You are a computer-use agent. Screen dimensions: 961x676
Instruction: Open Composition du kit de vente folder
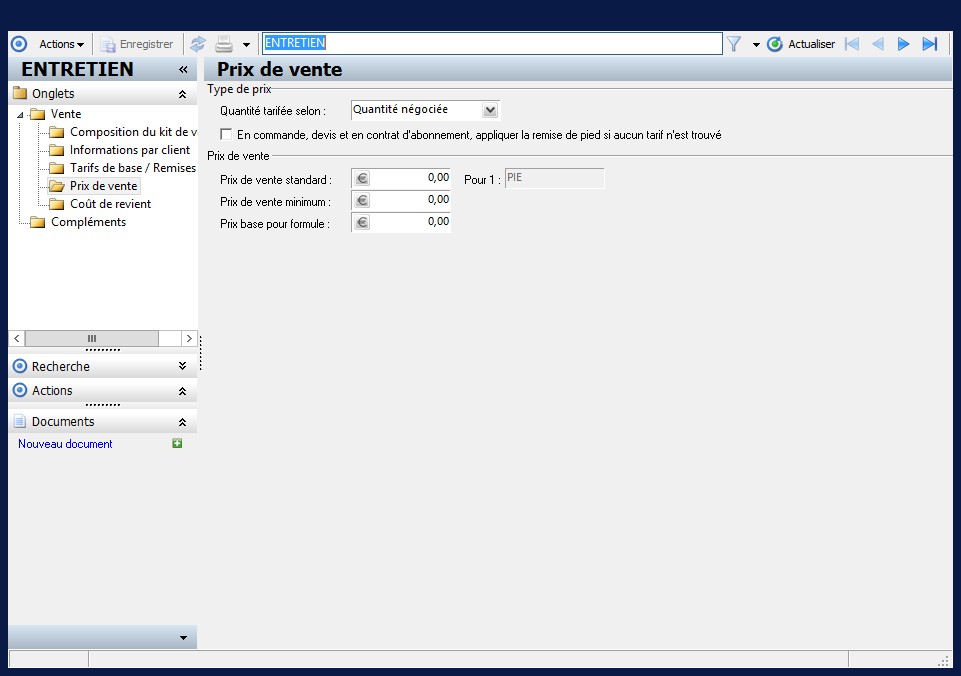tap(123, 132)
